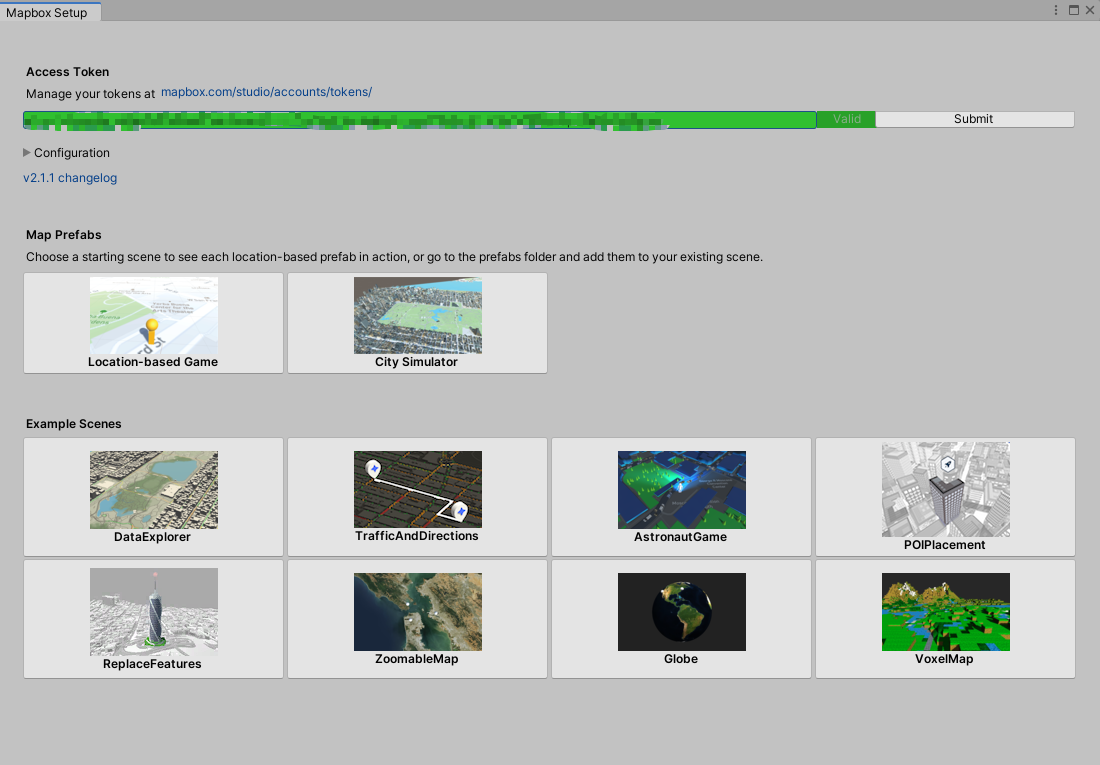The image size is (1100, 765).
Task: Open the window's three-dot options menu
Action: coord(1056,10)
